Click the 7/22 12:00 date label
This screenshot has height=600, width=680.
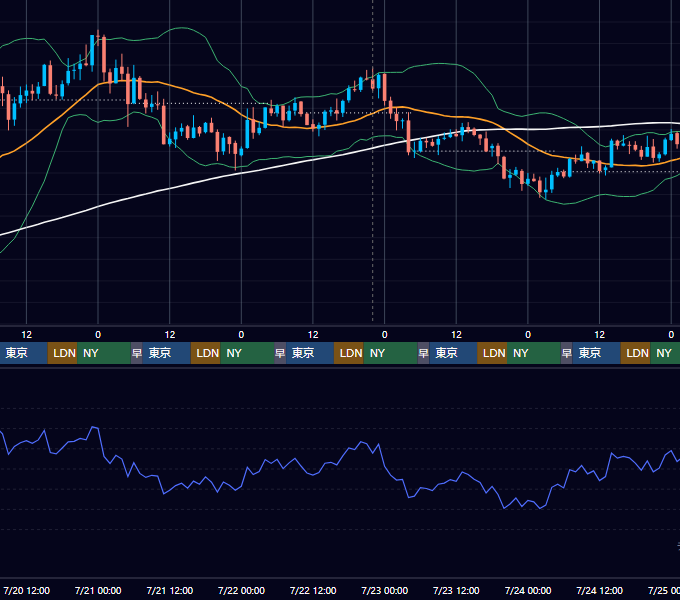click(313, 590)
